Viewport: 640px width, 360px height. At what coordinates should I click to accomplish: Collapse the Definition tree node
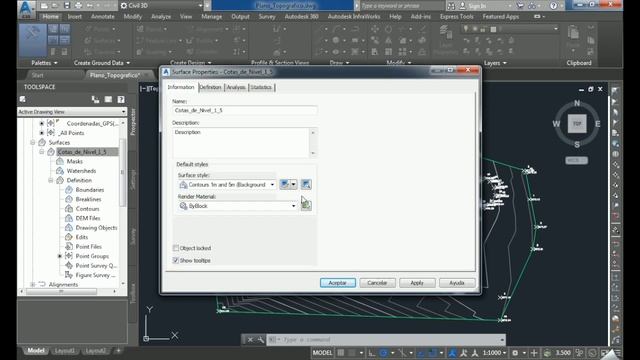click(51, 180)
